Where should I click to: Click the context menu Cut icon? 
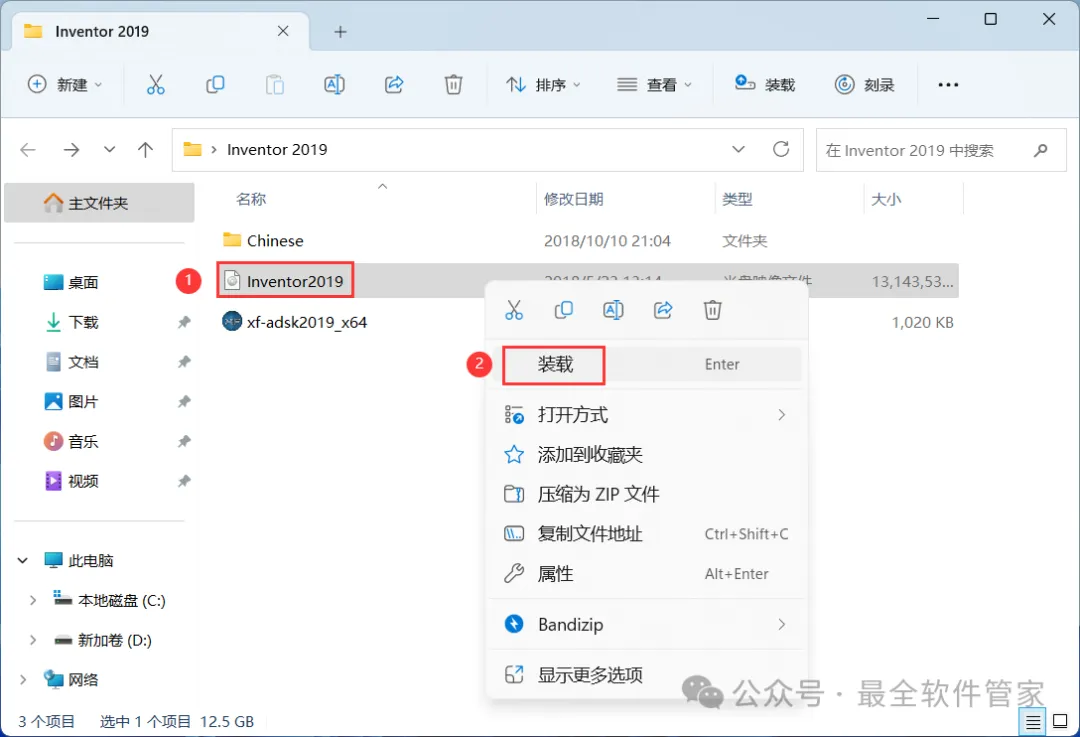514,310
